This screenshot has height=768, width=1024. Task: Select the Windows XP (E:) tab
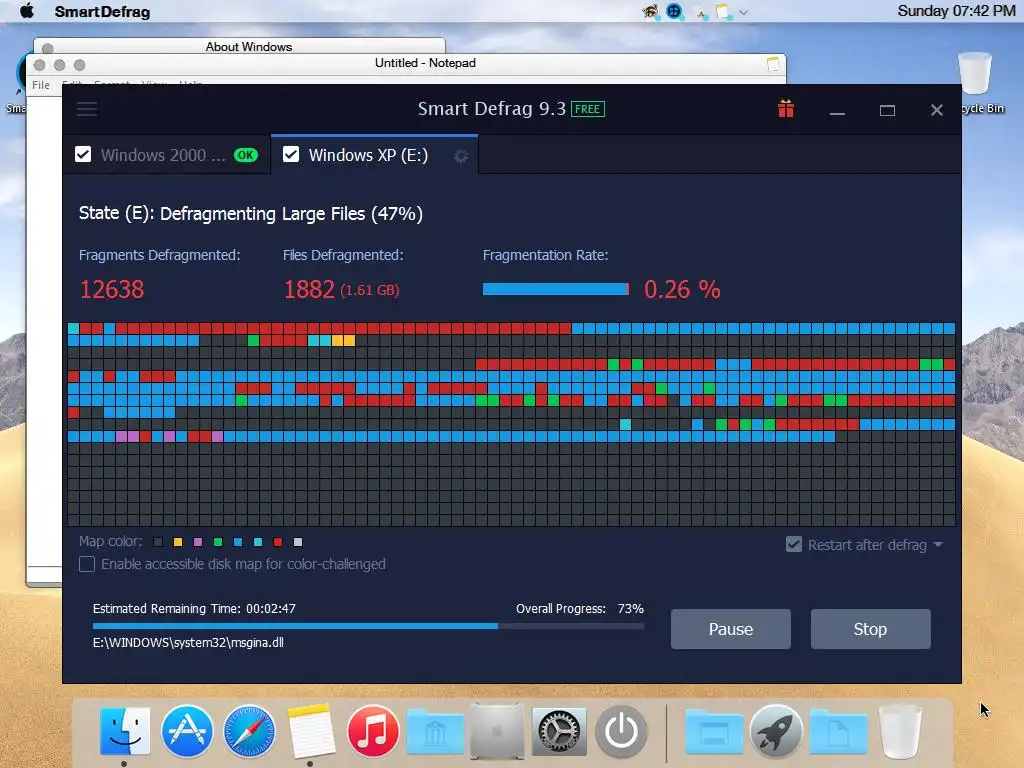(374, 155)
